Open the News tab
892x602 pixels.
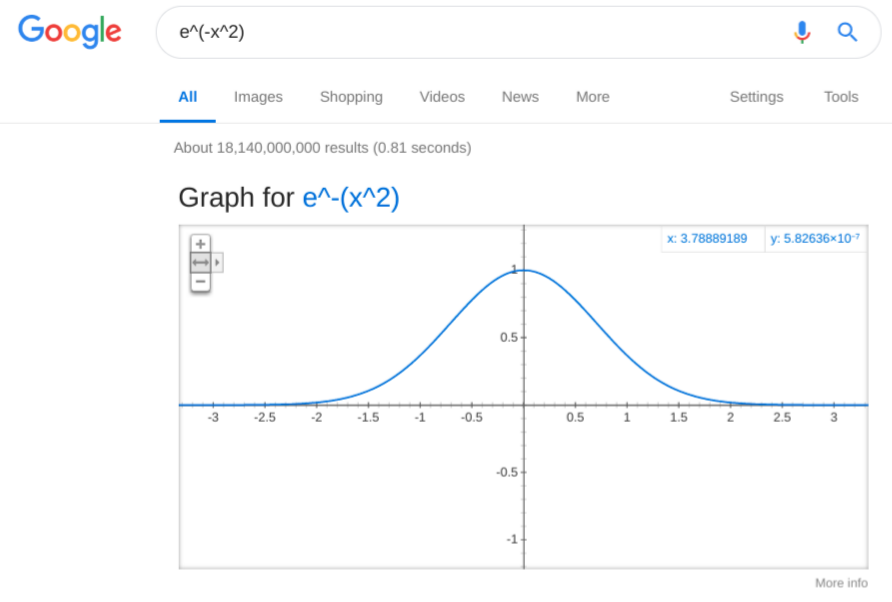click(520, 97)
